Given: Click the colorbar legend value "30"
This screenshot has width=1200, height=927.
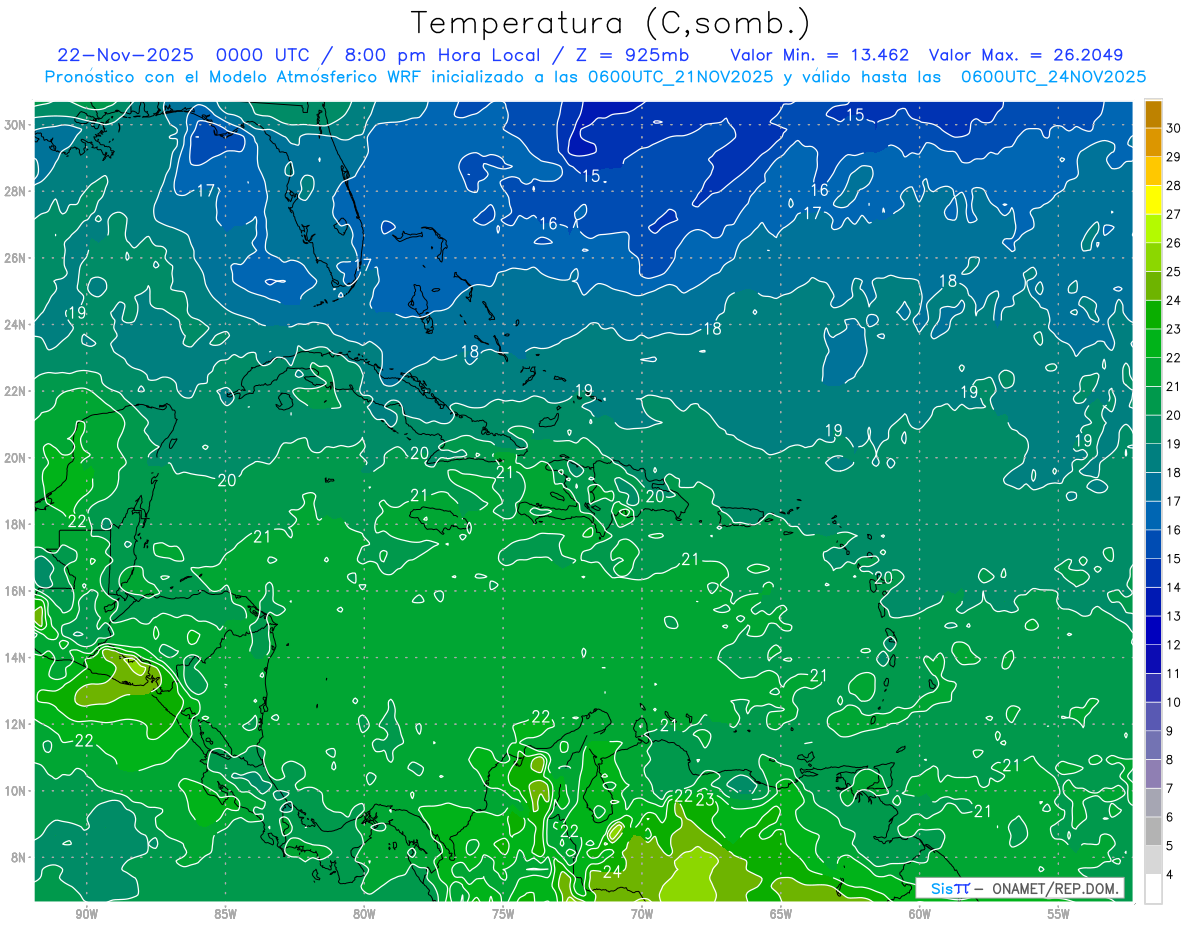Looking at the screenshot, I should point(1173,129).
